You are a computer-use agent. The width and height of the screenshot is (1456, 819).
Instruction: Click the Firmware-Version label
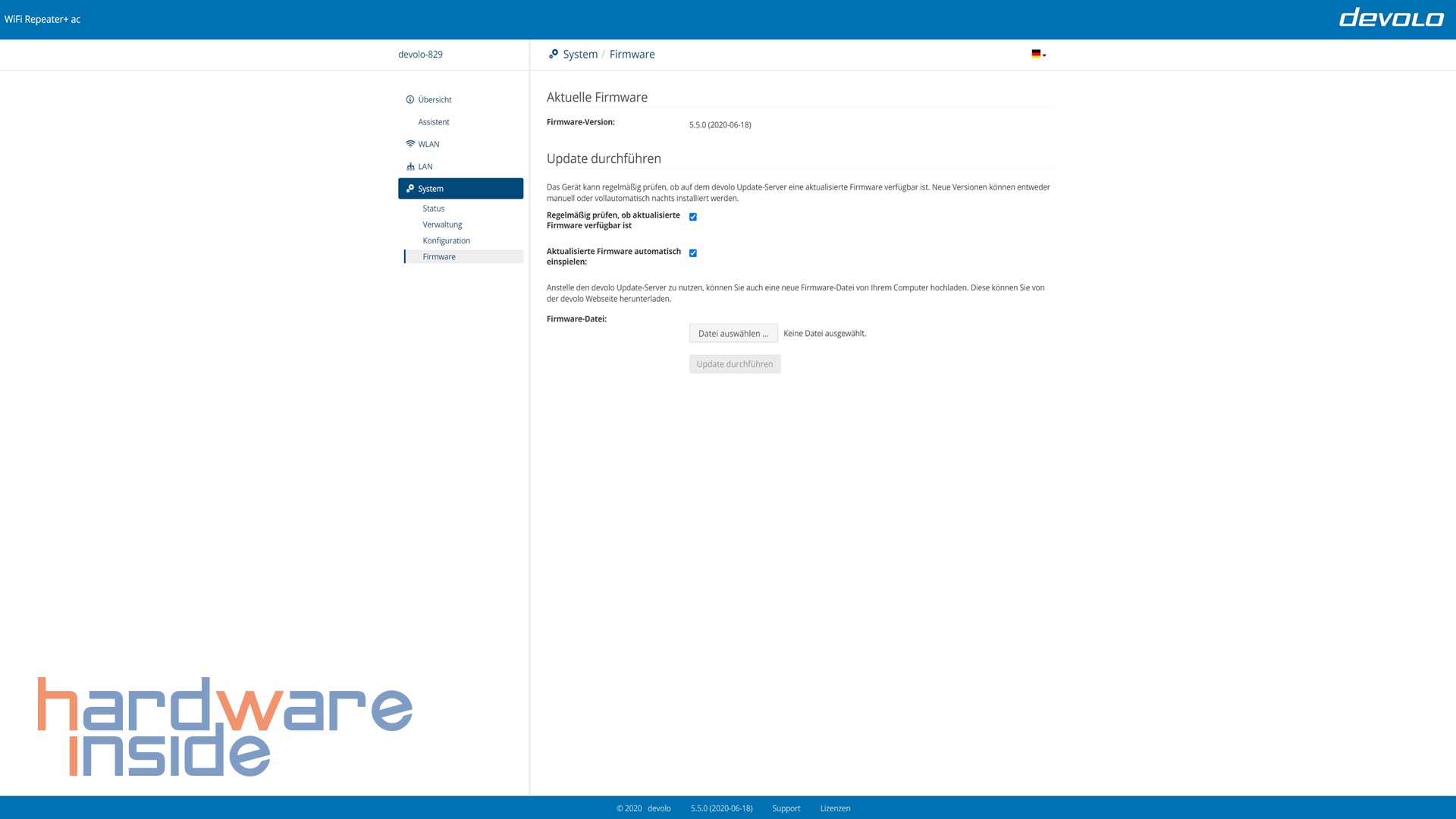point(581,122)
